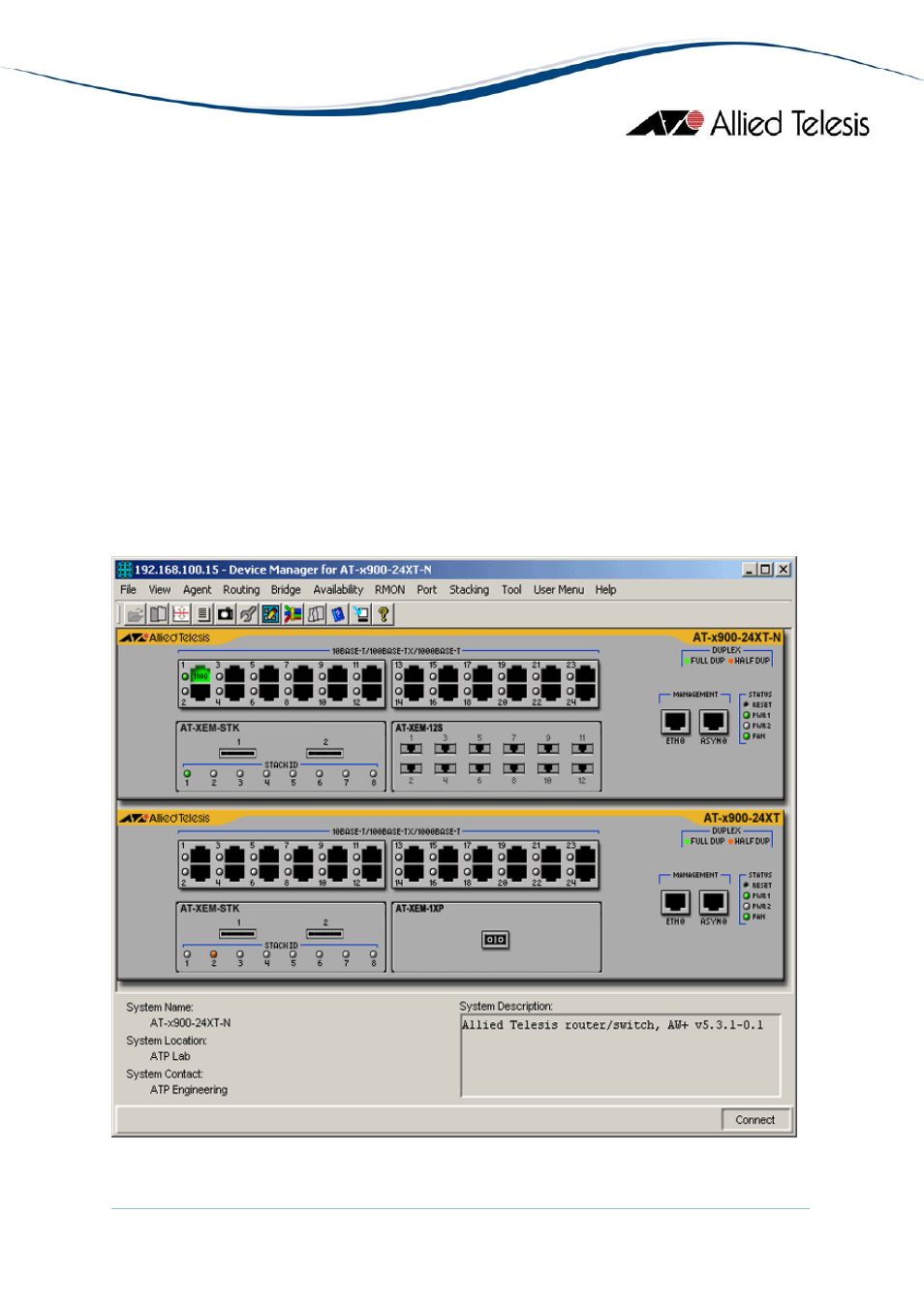Screen dimensions: 924x1308
Task: Open the User Menu menu
Action: 559,590
